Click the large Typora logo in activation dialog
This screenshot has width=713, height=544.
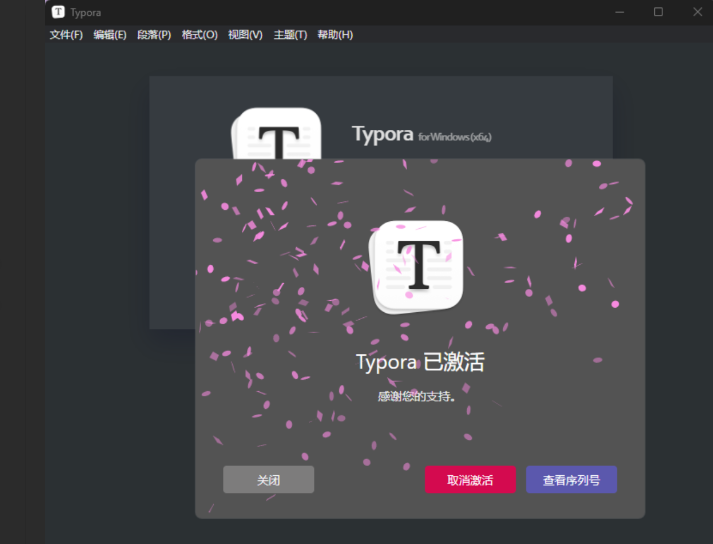click(x=417, y=267)
